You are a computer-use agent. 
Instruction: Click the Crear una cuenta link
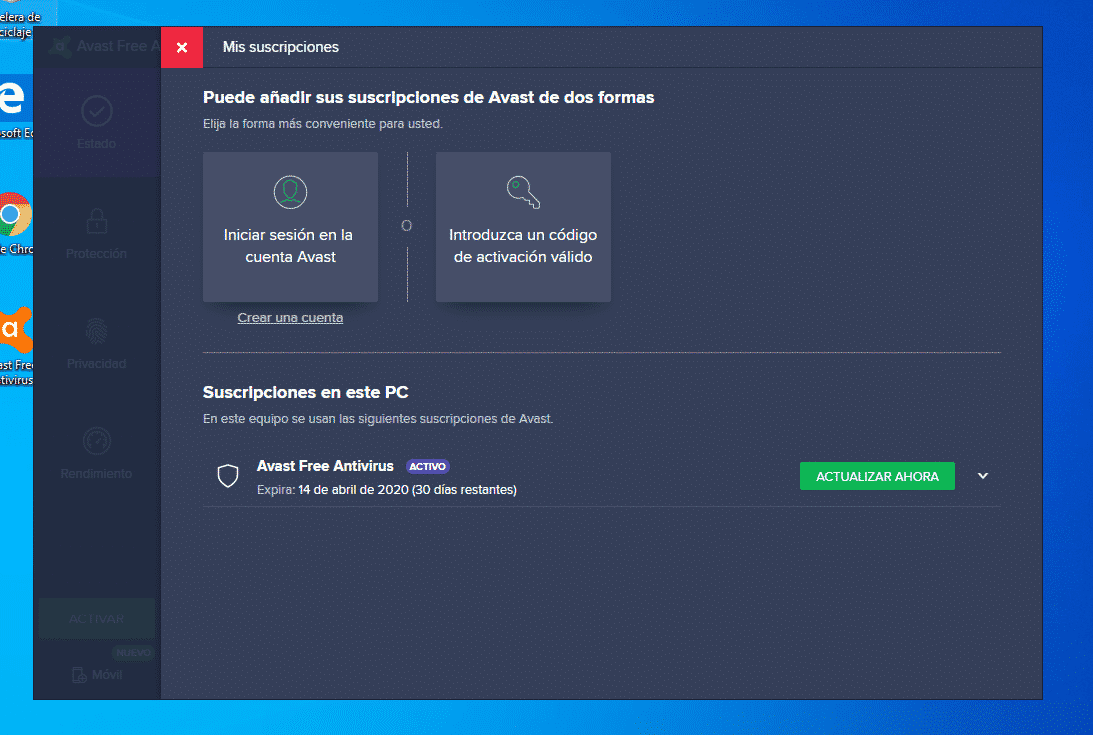[x=290, y=318]
